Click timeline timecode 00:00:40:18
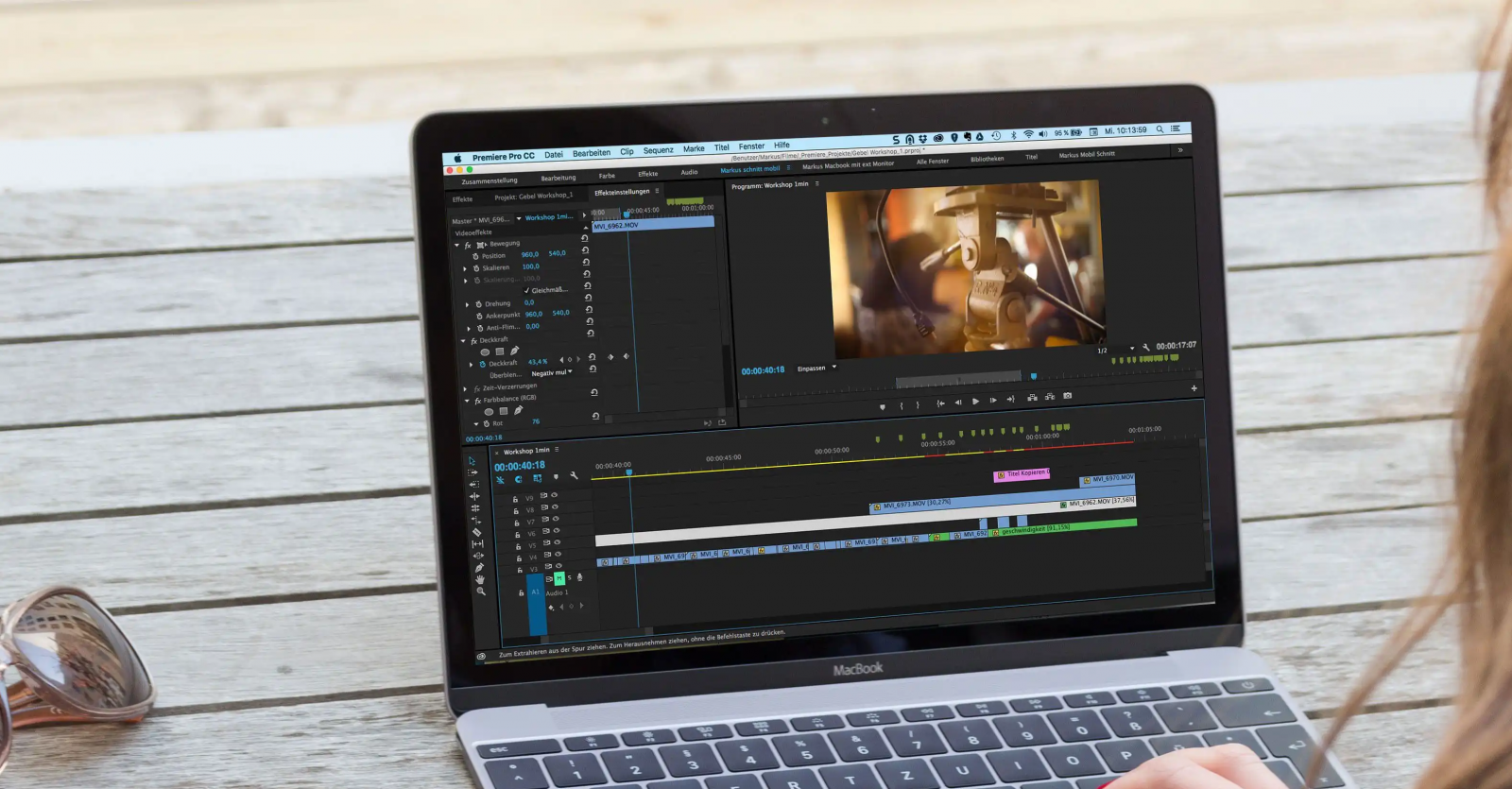Screen dimensions: 1512x789 tap(519, 466)
